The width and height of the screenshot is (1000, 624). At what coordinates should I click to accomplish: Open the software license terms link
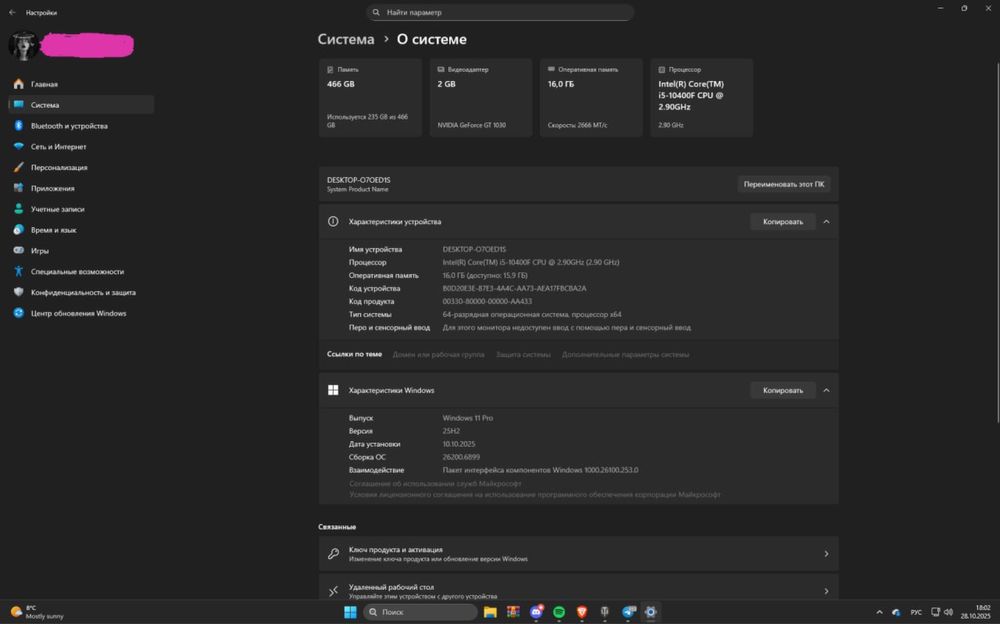534,494
